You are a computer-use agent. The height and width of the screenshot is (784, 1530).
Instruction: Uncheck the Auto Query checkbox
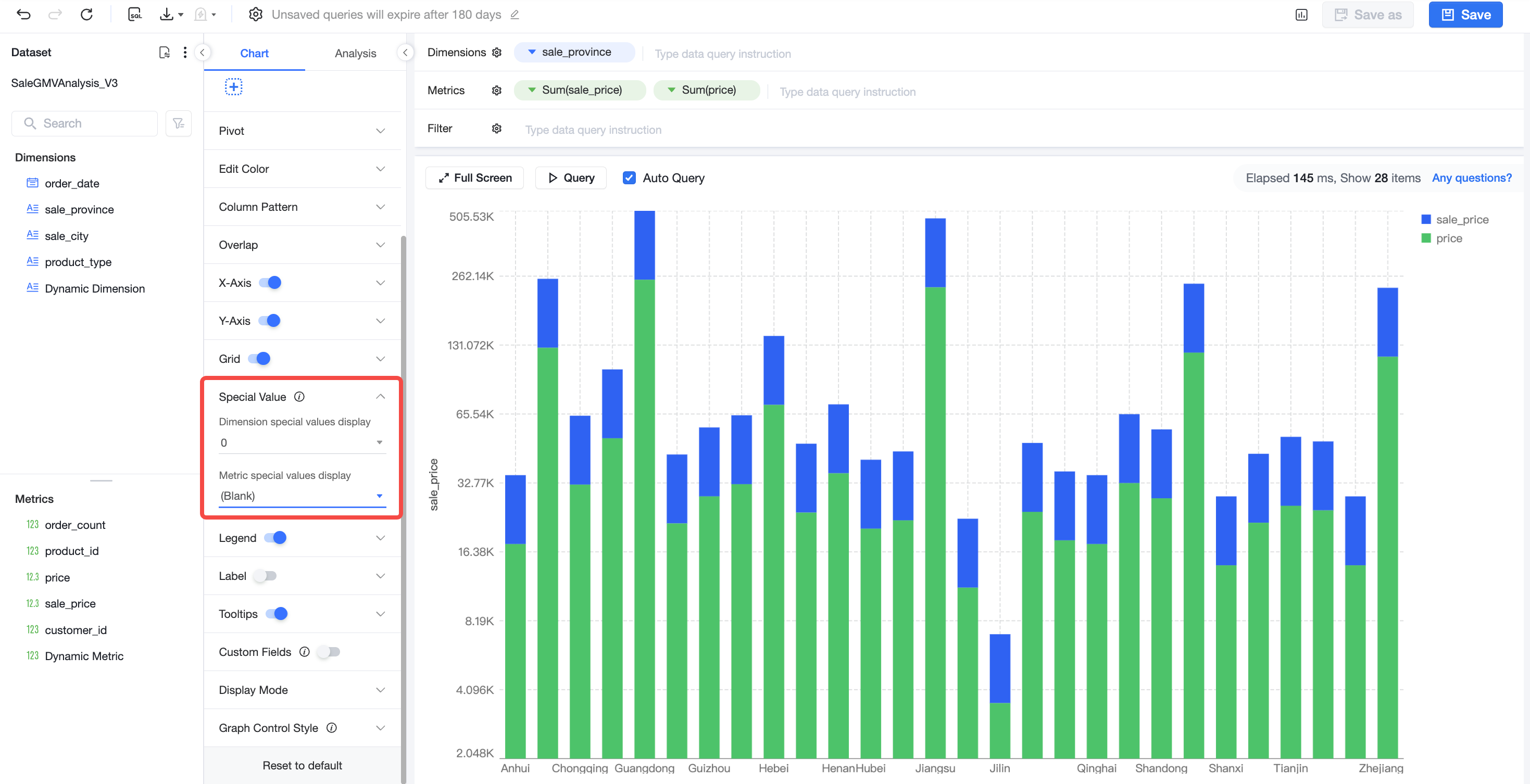tap(629, 178)
